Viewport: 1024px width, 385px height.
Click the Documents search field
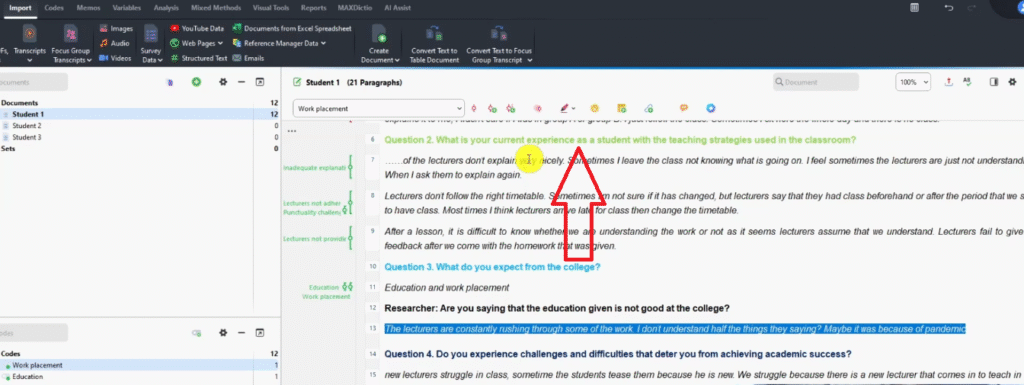33,82
